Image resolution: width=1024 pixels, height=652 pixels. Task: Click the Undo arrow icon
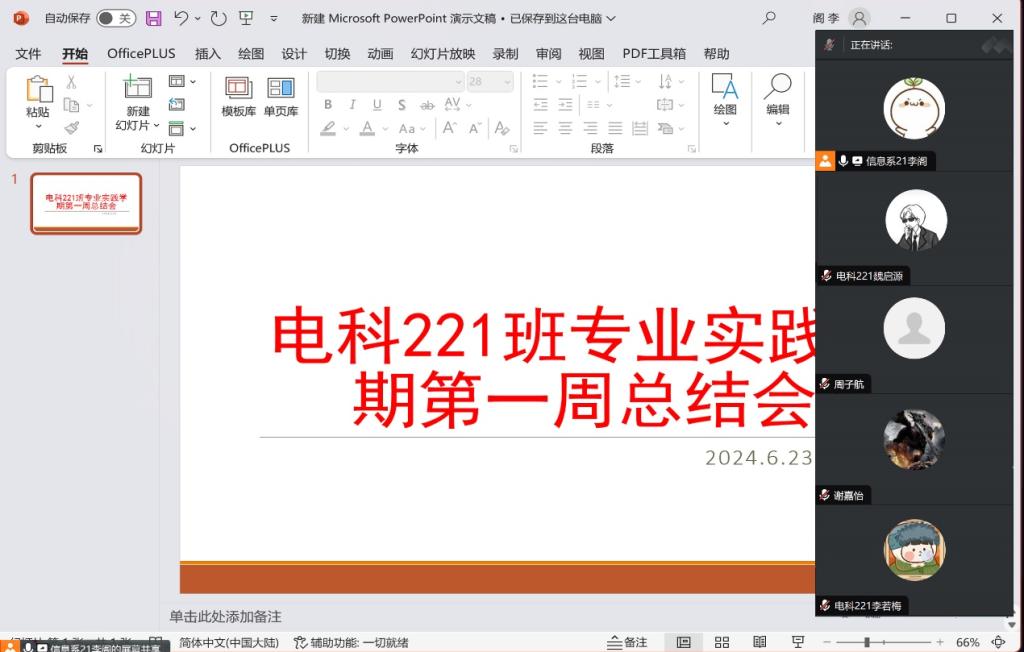pos(181,18)
